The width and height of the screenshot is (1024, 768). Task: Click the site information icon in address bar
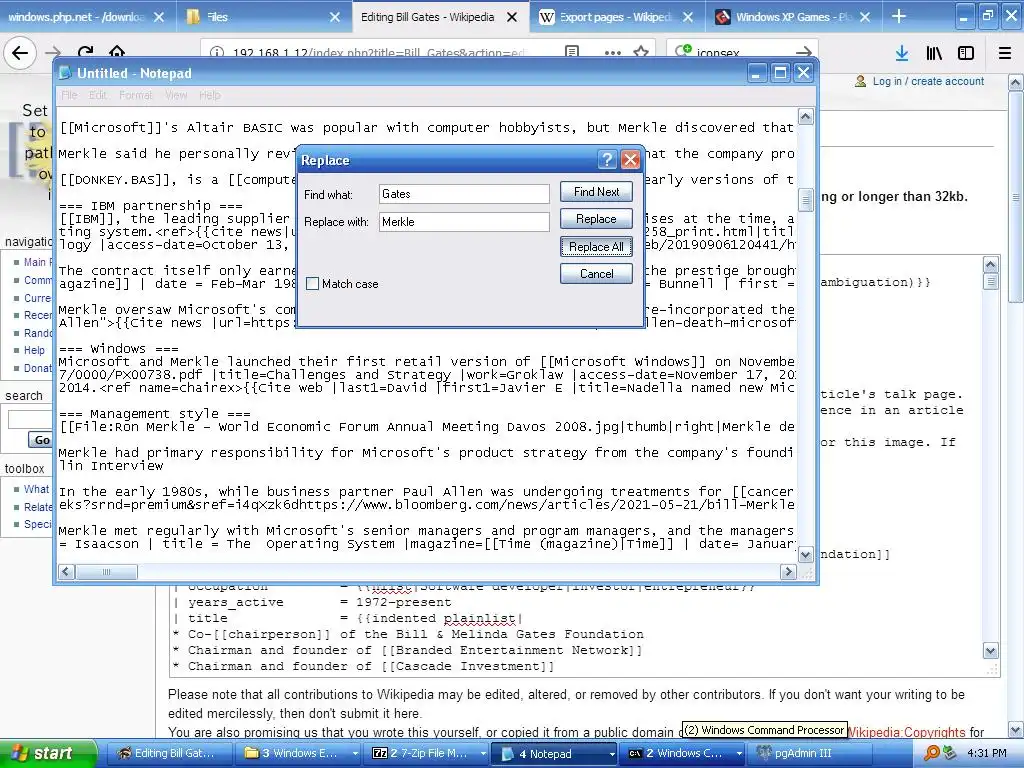pyautogui.click(x=217, y=52)
